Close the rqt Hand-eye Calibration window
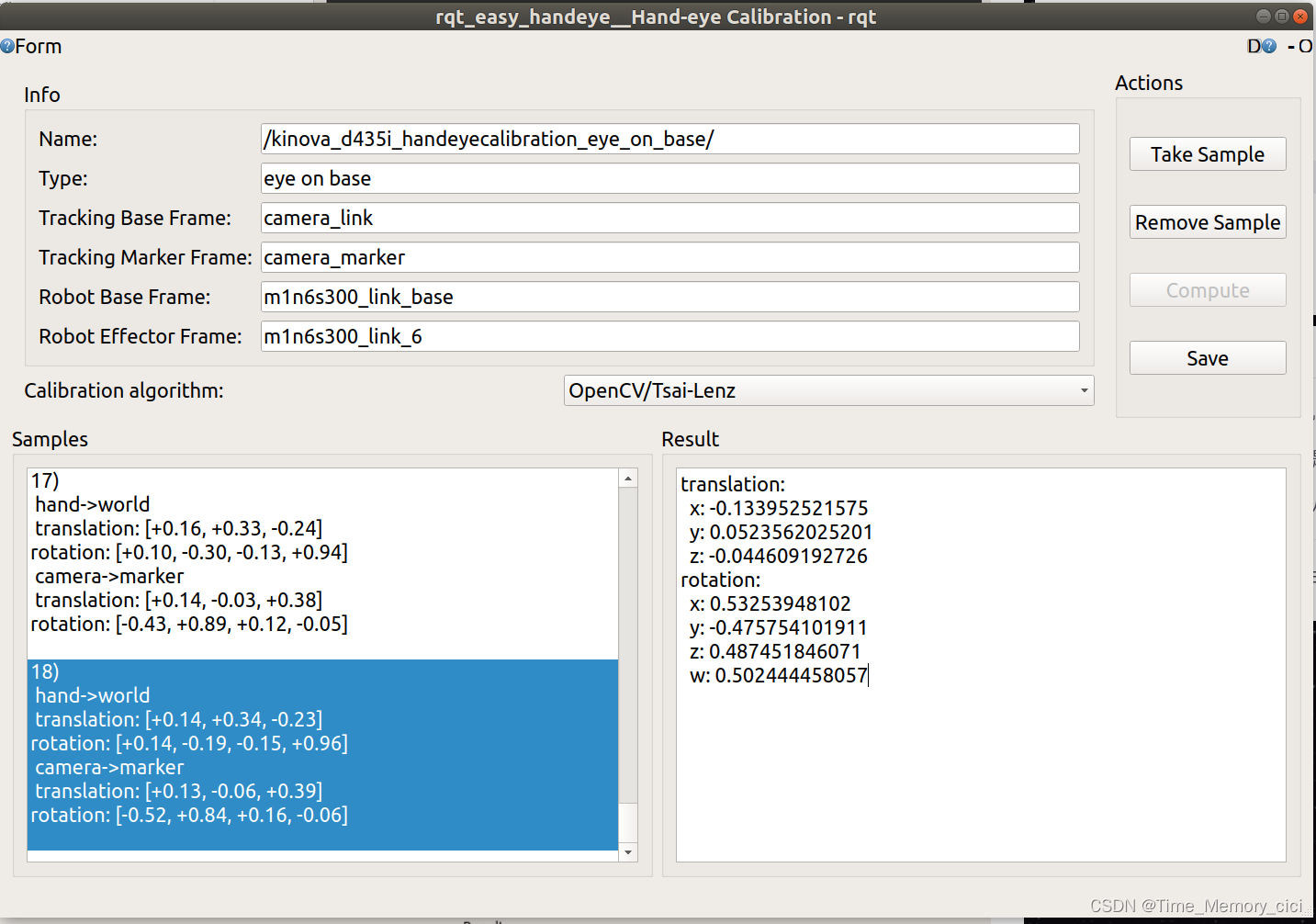The width and height of the screenshot is (1316, 924). [x=1299, y=16]
